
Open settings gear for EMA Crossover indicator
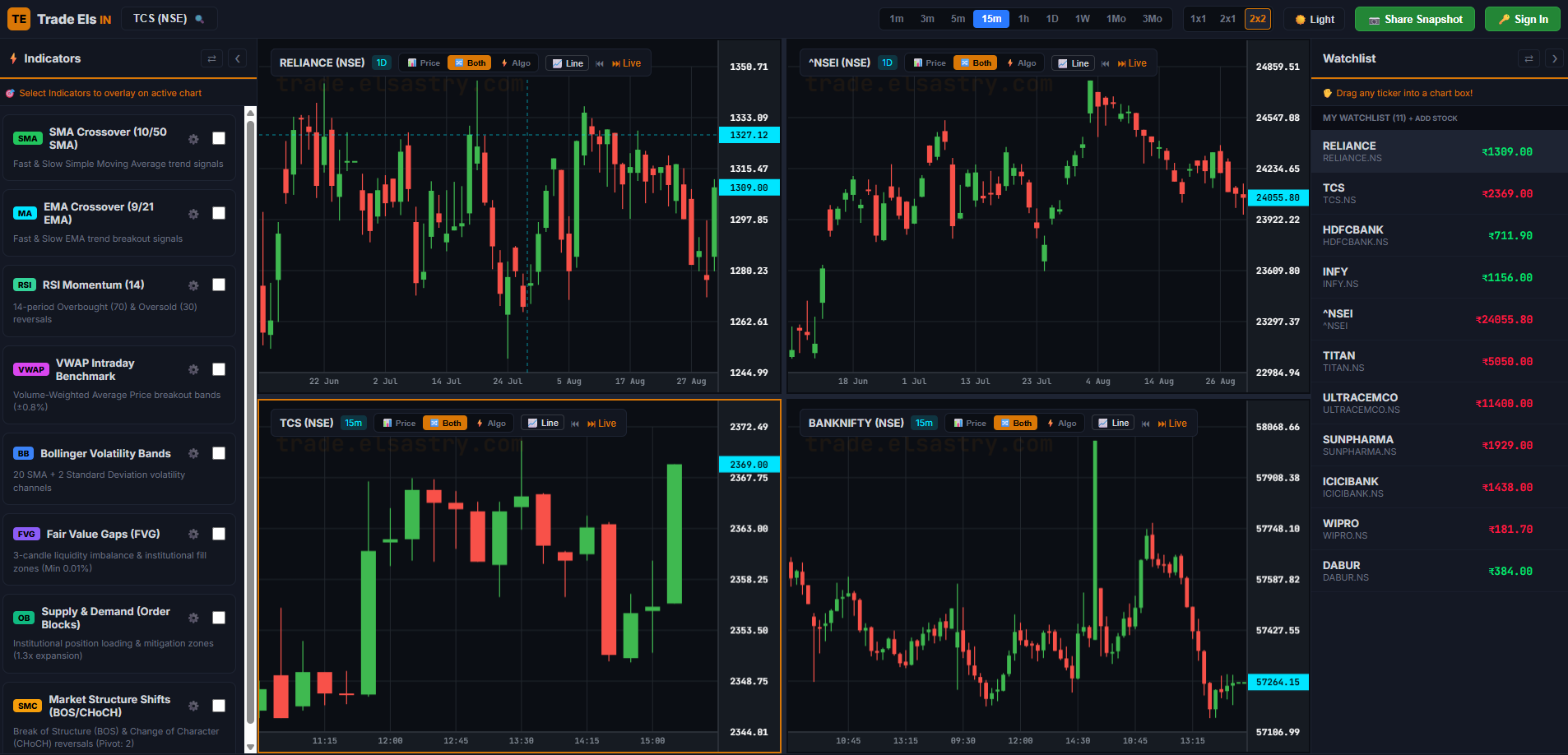point(193,214)
